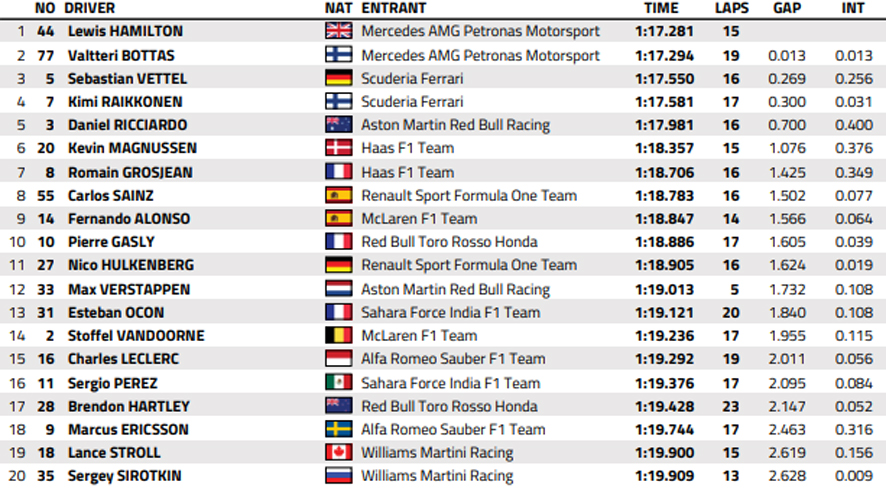Click entrant Red Bull Toro Rosso Honda for Gasly
Viewport: 886px width, 488px height.
(449, 242)
